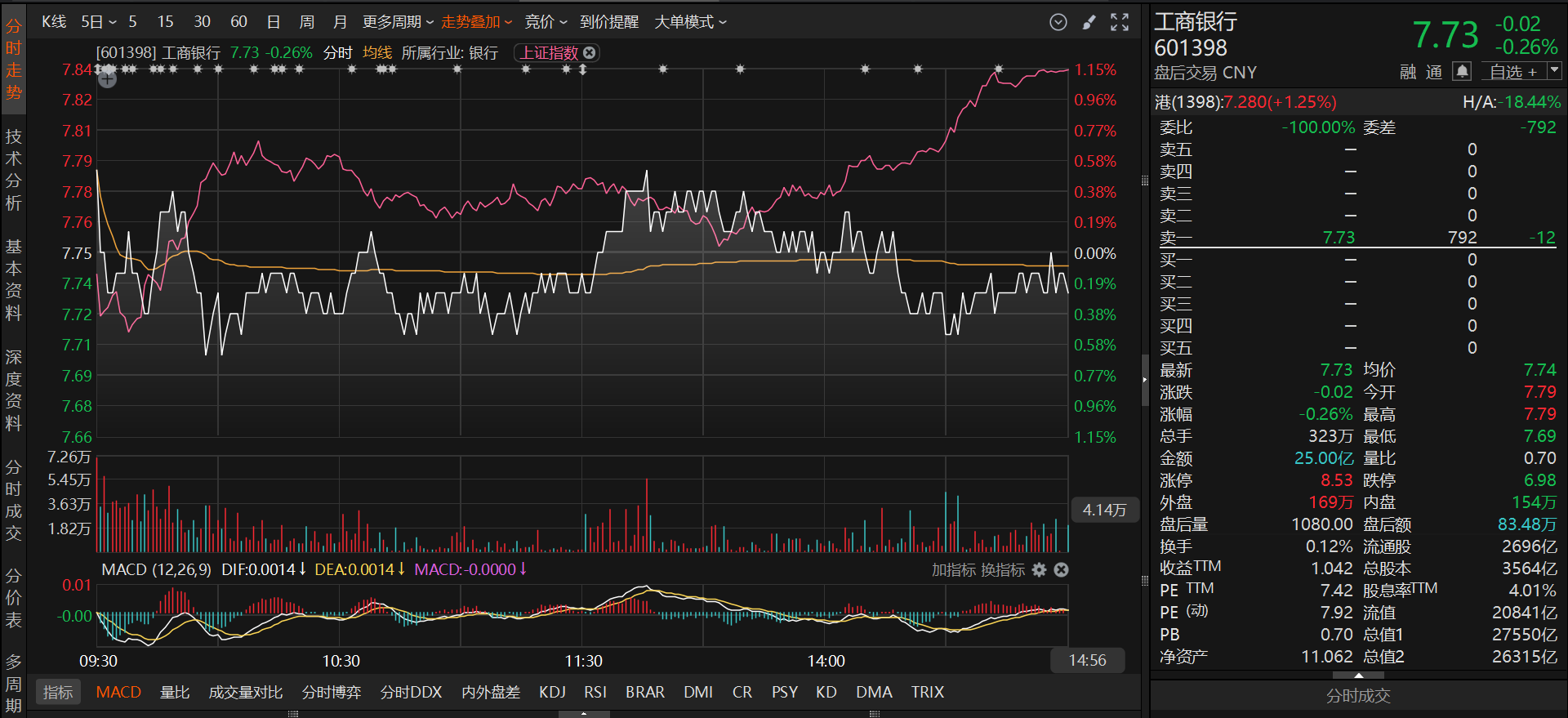Switch to the KDJ indicator tab
The height and width of the screenshot is (718, 1568).
[552, 692]
